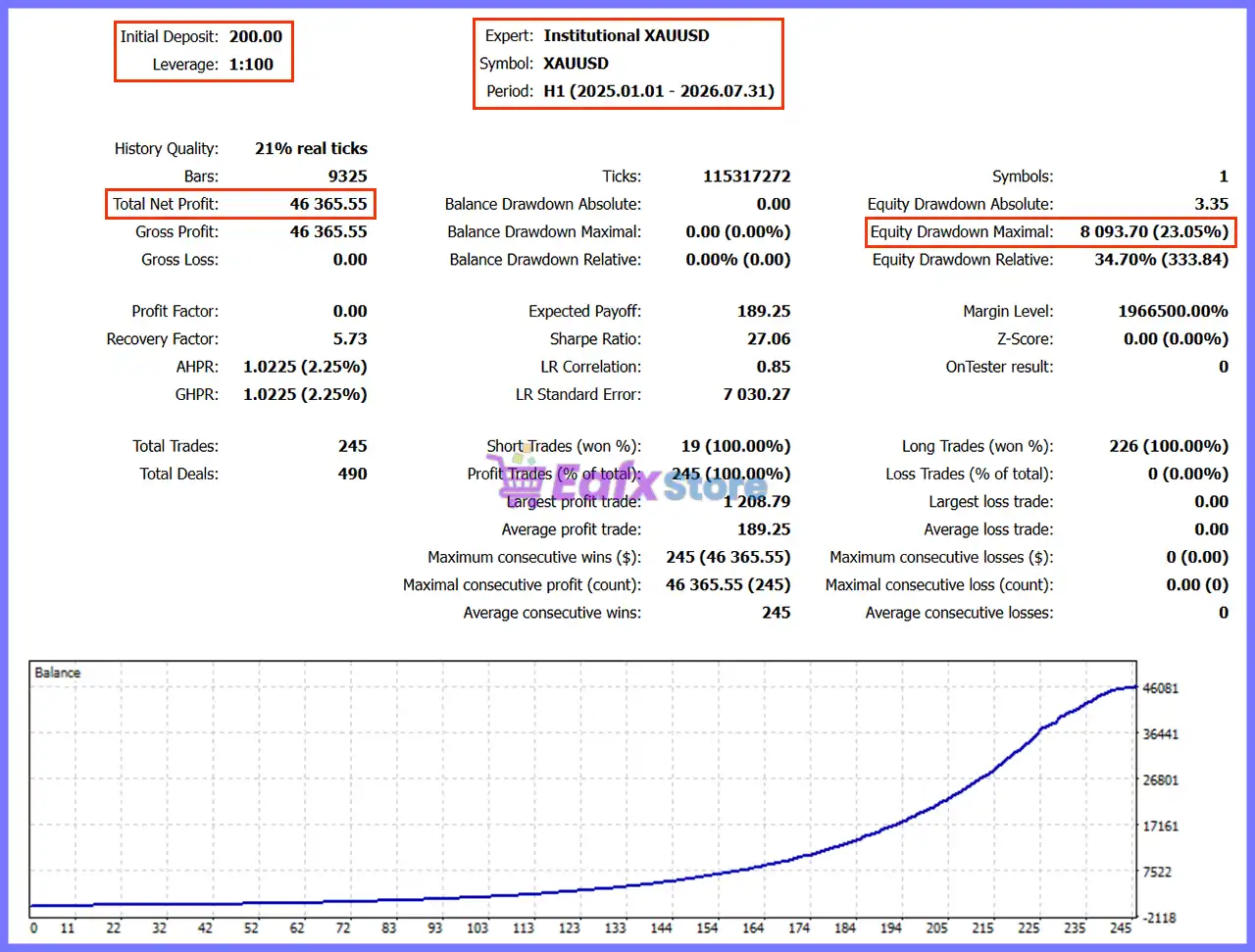The image size is (1255, 952).
Task: Click the Ticks count 115317272
Action: click(746, 176)
